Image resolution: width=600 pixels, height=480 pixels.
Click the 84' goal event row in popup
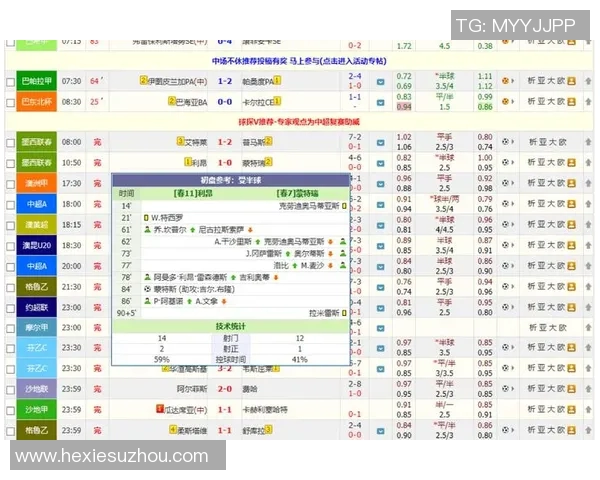(231, 289)
